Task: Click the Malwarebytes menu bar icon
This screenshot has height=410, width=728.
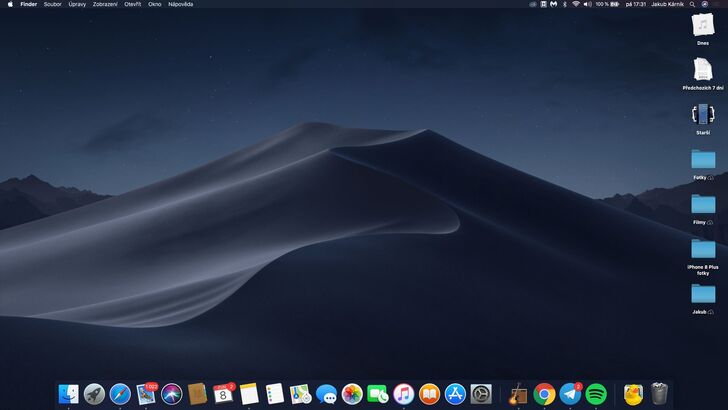Action: pos(553,4)
